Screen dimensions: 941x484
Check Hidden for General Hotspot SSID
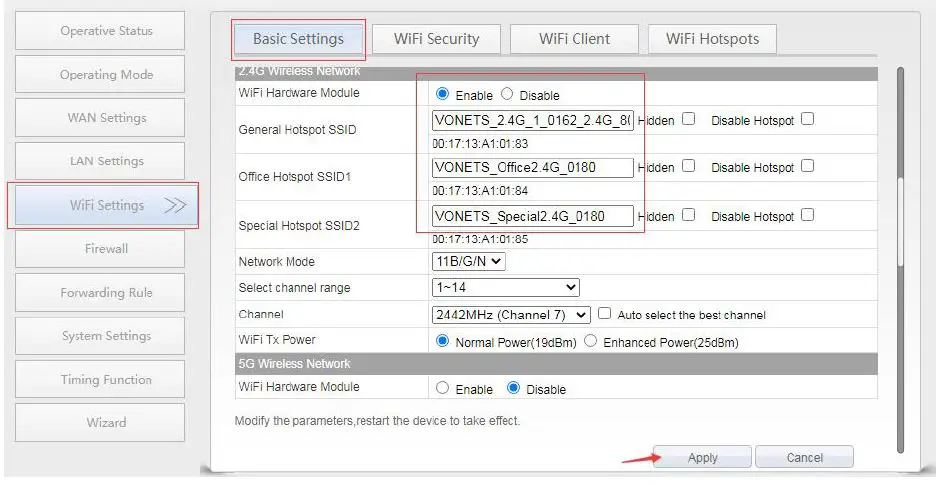point(689,119)
